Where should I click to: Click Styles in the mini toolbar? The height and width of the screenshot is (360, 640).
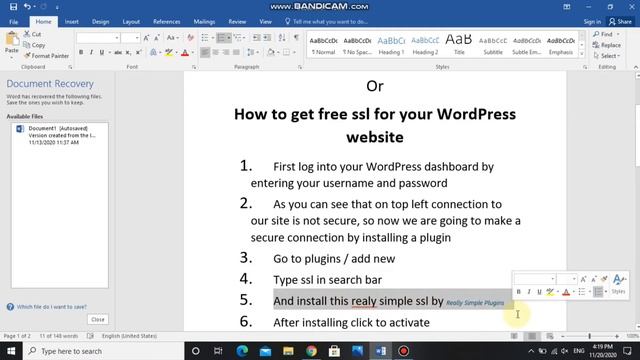coord(618,283)
